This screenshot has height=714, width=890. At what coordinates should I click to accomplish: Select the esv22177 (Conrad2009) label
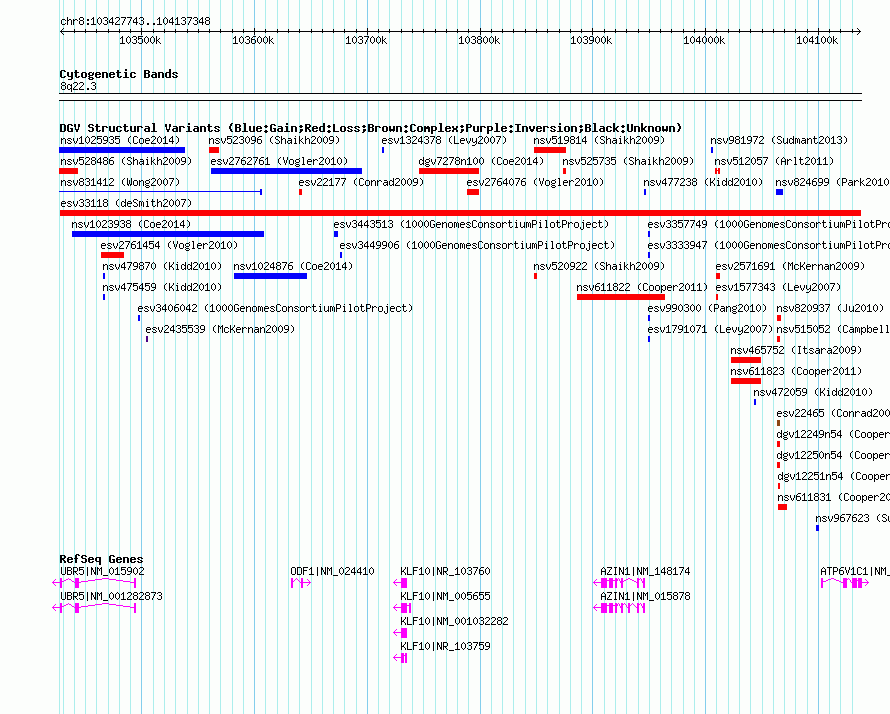coord(361,182)
